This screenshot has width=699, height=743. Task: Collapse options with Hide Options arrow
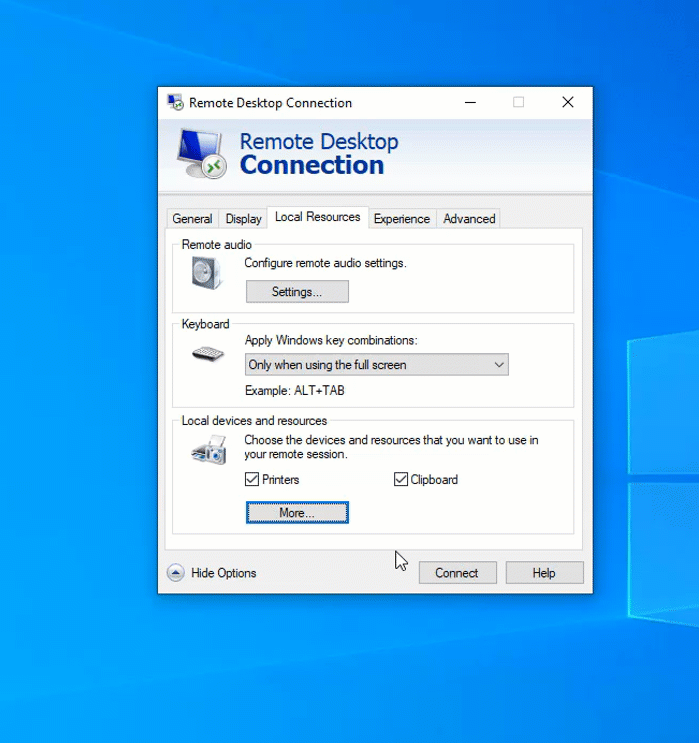[x=175, y=572]
